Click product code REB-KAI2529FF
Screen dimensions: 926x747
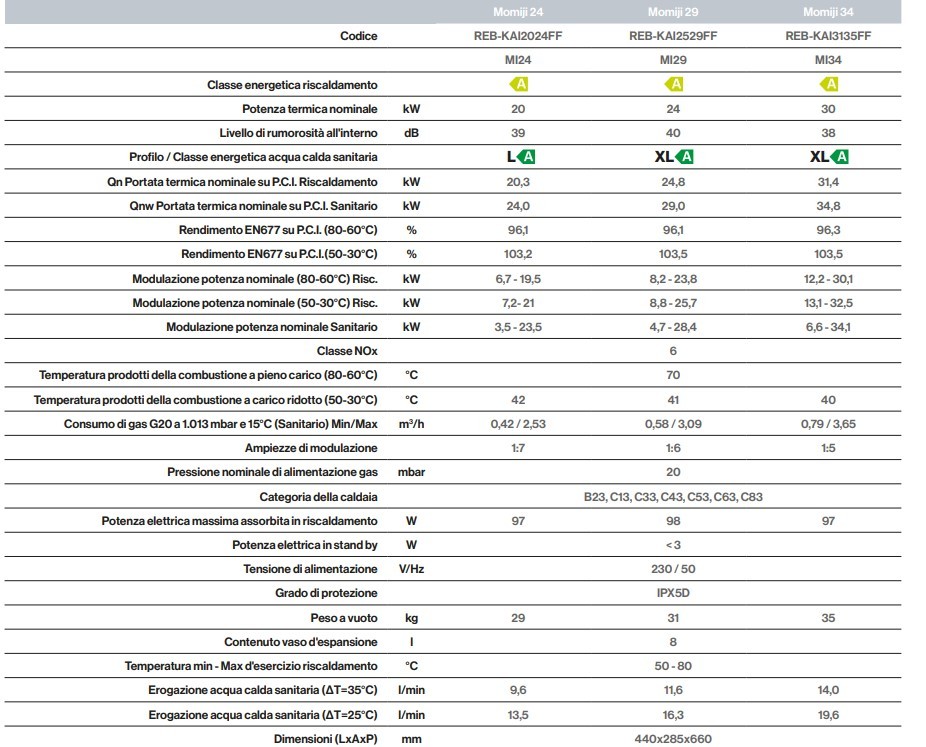pos(673,36)
